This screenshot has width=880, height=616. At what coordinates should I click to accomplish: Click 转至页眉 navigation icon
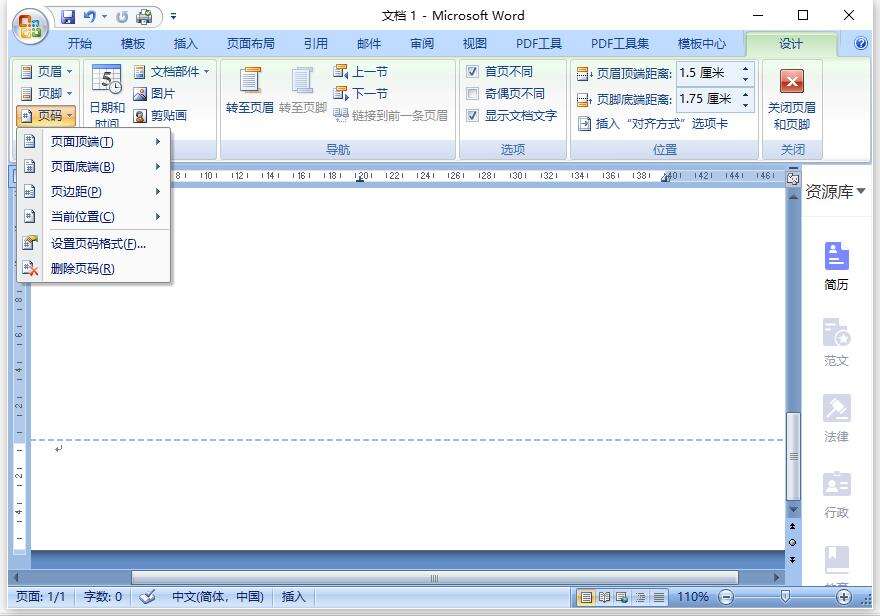(x=250, y=89)
